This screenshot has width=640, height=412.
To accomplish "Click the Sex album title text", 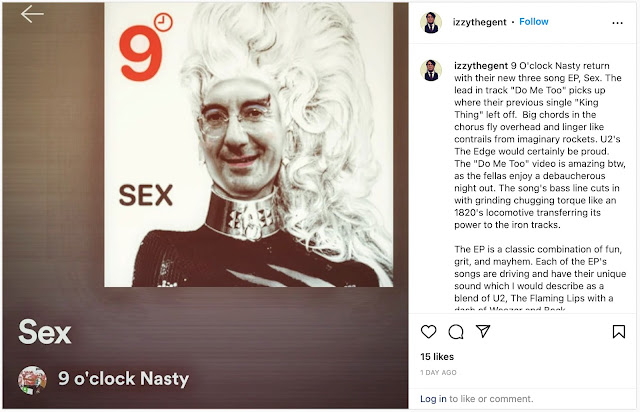I will pyautogui.click(x=44, y=332).
